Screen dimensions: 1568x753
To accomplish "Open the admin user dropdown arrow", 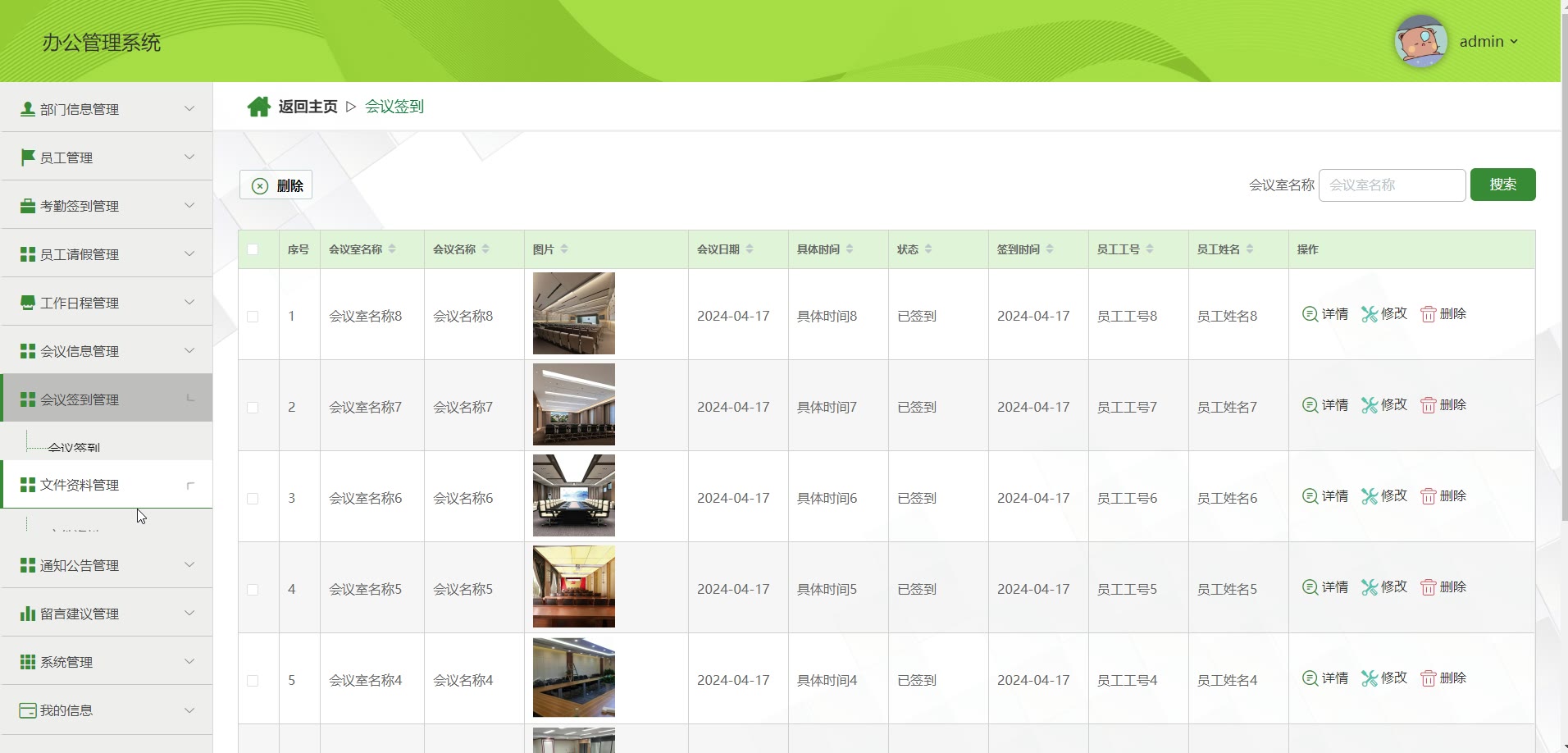I will (x=1514, y=42).
